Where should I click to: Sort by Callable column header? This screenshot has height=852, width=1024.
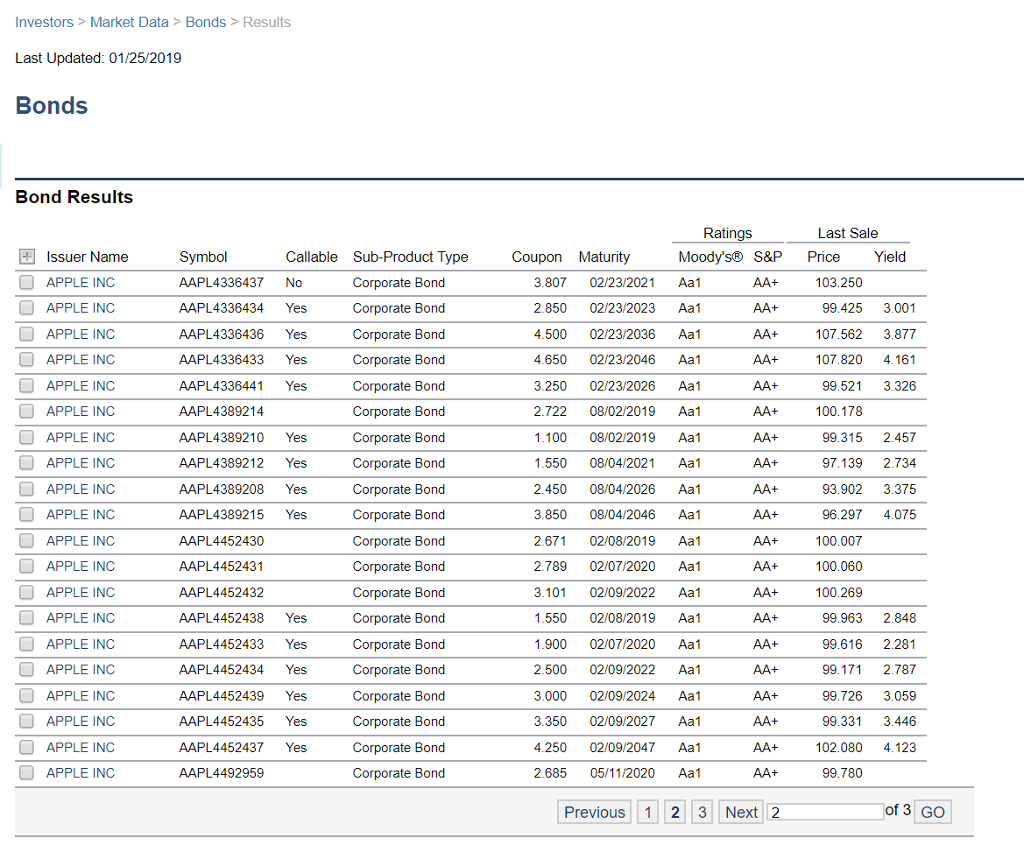tap(312, 257)
